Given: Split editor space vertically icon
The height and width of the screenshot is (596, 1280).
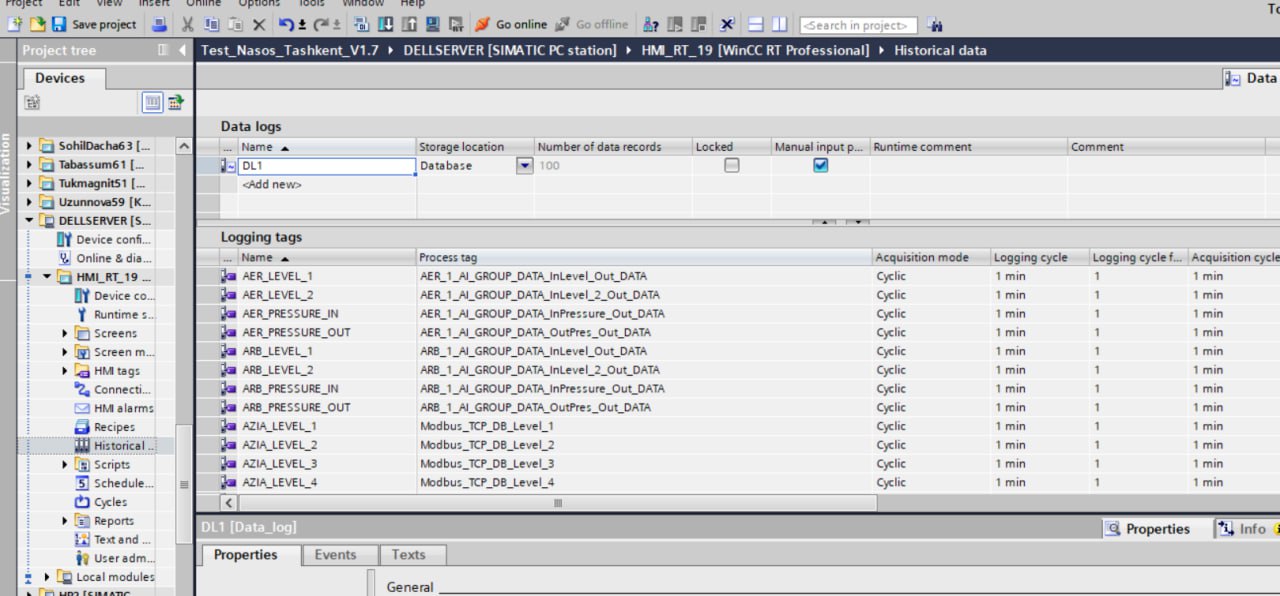Looking at the screenshot, I should coord(780,24).
